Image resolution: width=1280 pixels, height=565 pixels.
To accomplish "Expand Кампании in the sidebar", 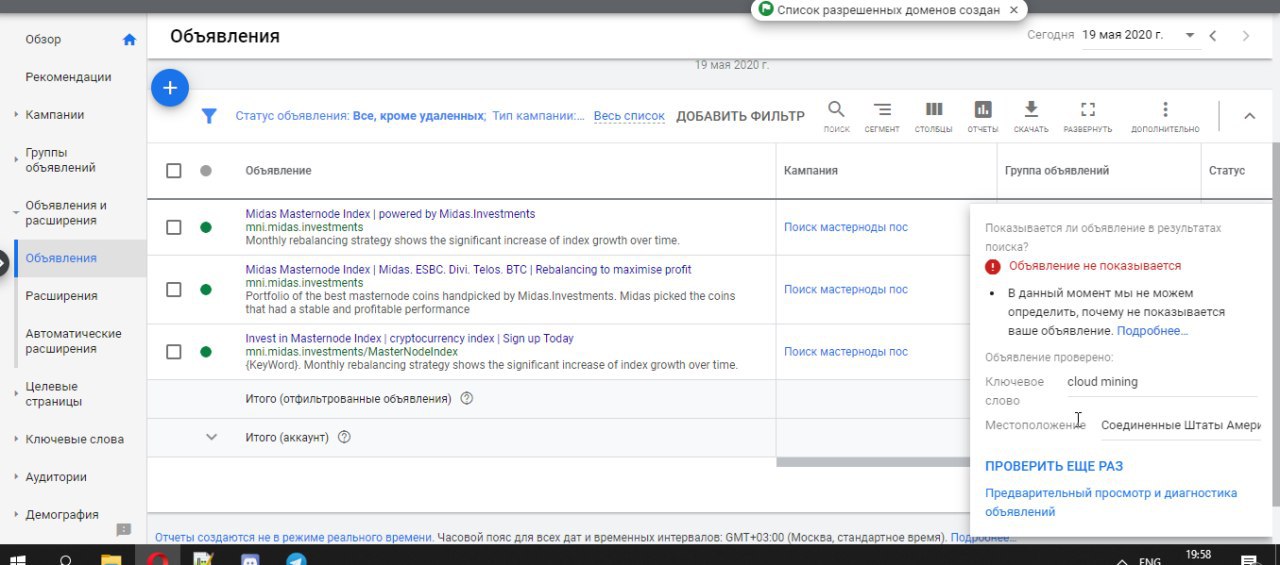I will (16, 115).
